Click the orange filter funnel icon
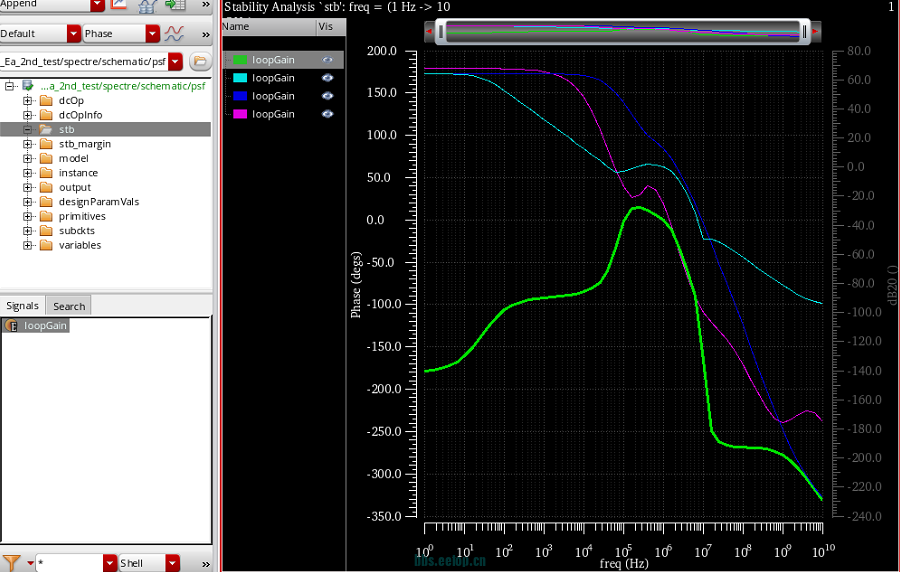 click(x=11, y=563)
